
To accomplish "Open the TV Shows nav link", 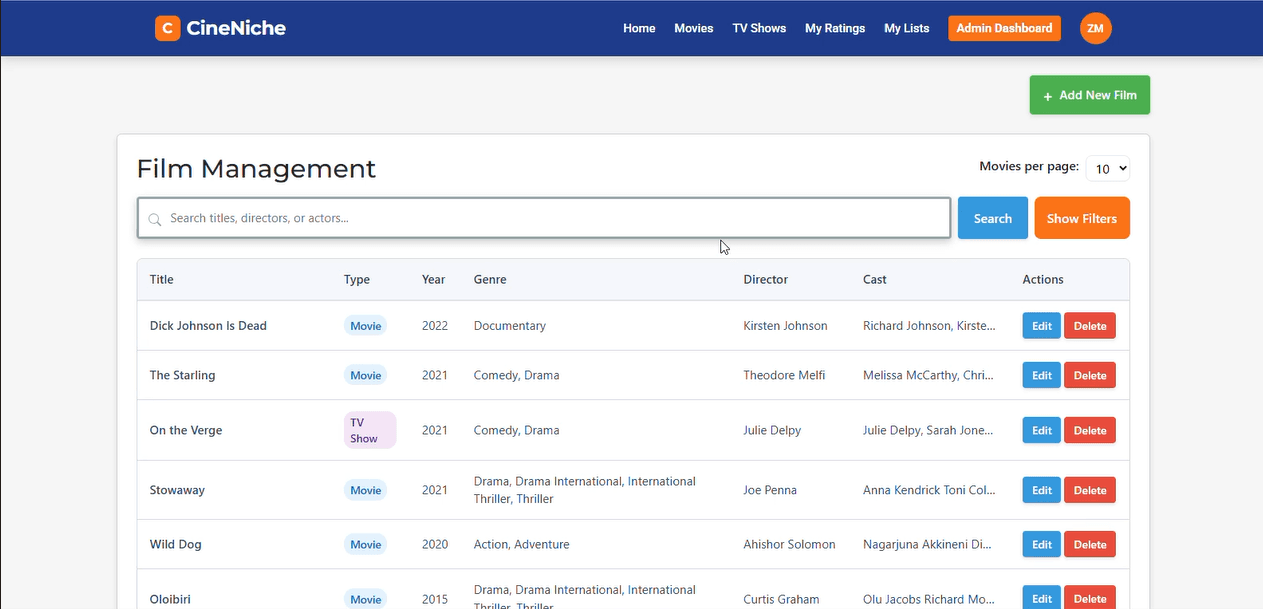I will tap(759, 28).
